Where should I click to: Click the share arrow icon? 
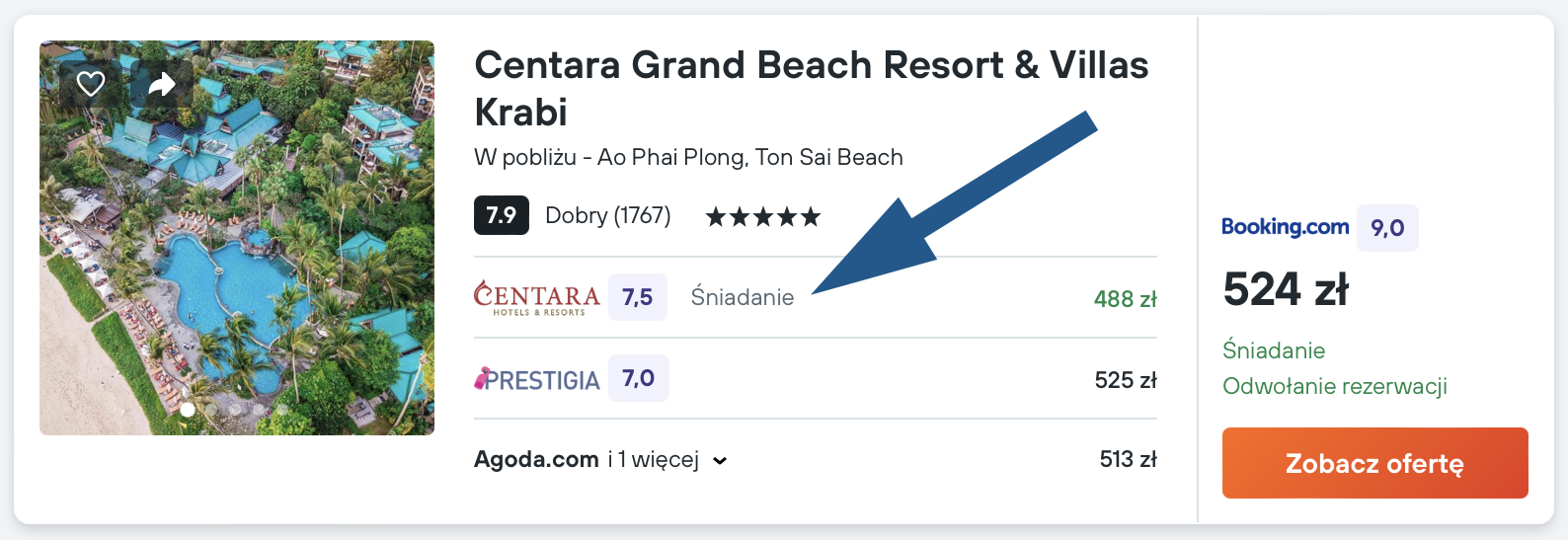point(162,84)
